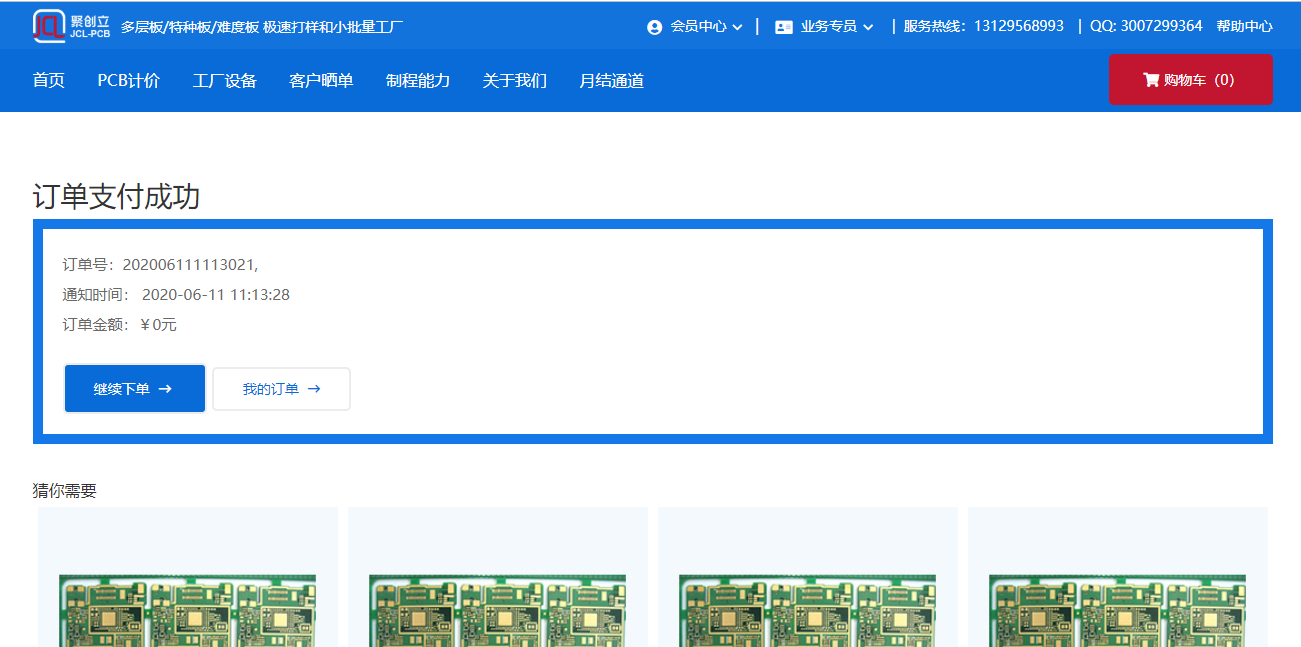Expand the 会员中心 dropdown chevron
Image resolution: width=1301 pixels, height=647 pixels.
click(x=738, y=27)
